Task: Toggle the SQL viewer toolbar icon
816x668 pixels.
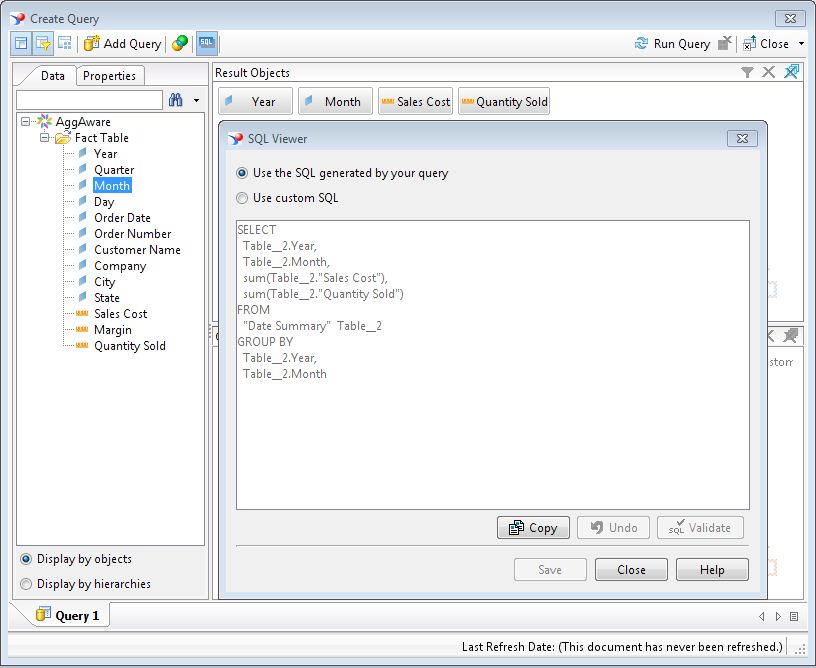Action: (x=207, y=44)
